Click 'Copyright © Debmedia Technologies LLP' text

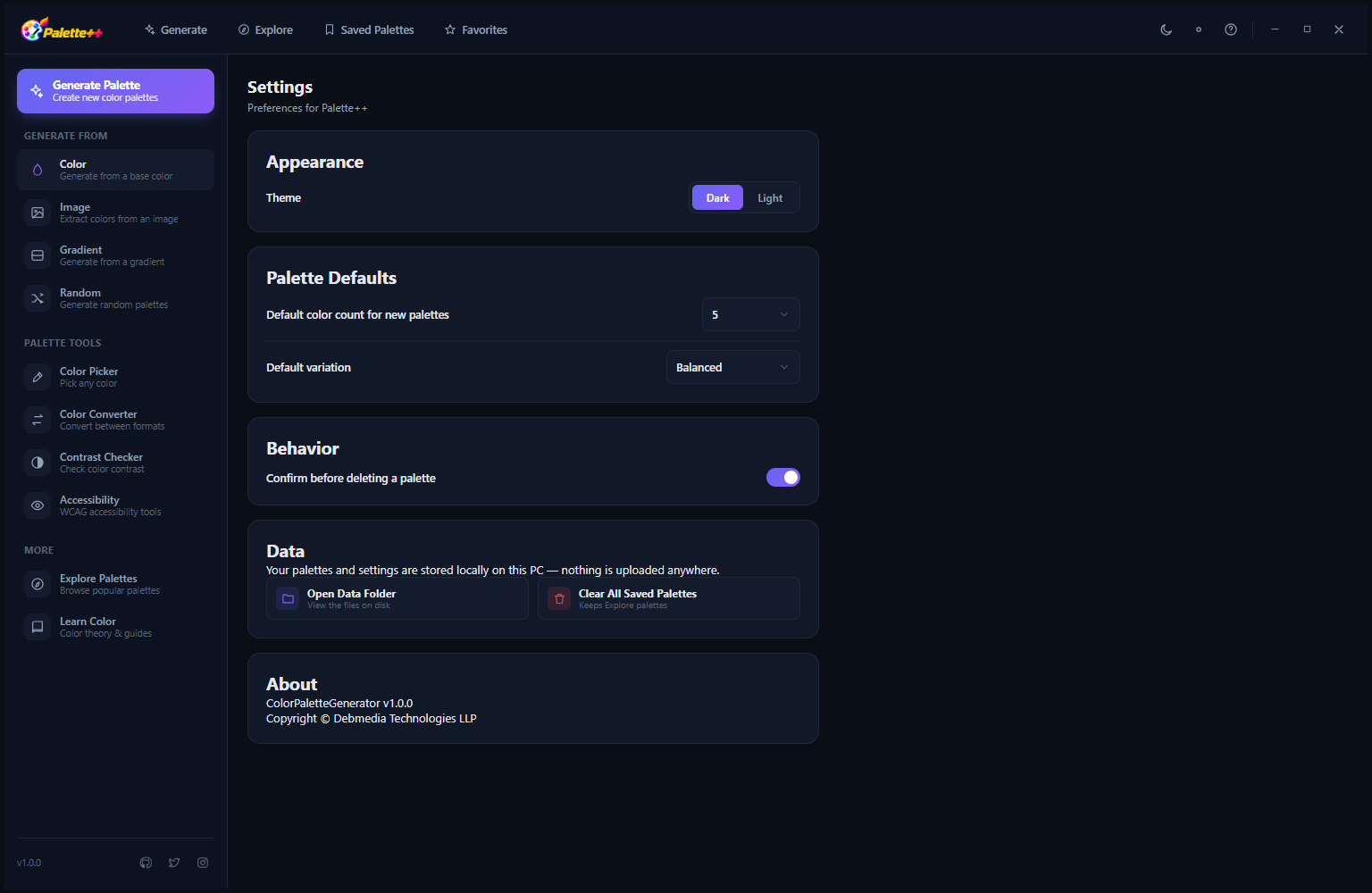372,719
